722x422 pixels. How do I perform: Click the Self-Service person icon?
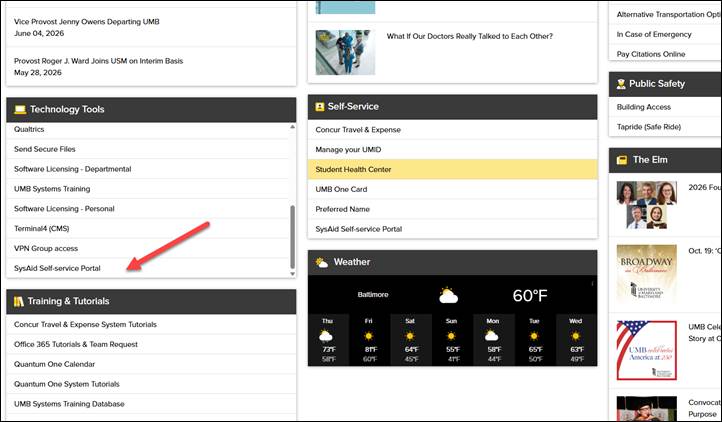click(320, 107)
